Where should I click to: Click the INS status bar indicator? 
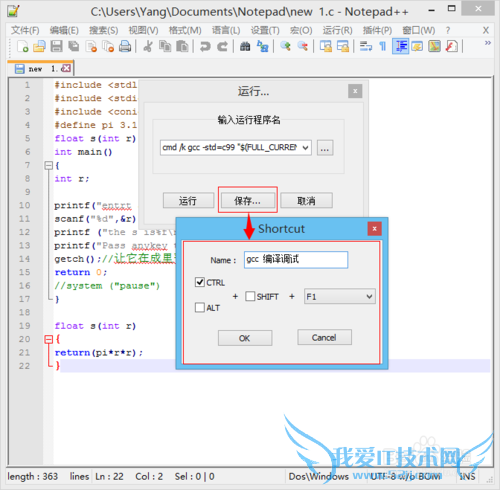(467, 476)
